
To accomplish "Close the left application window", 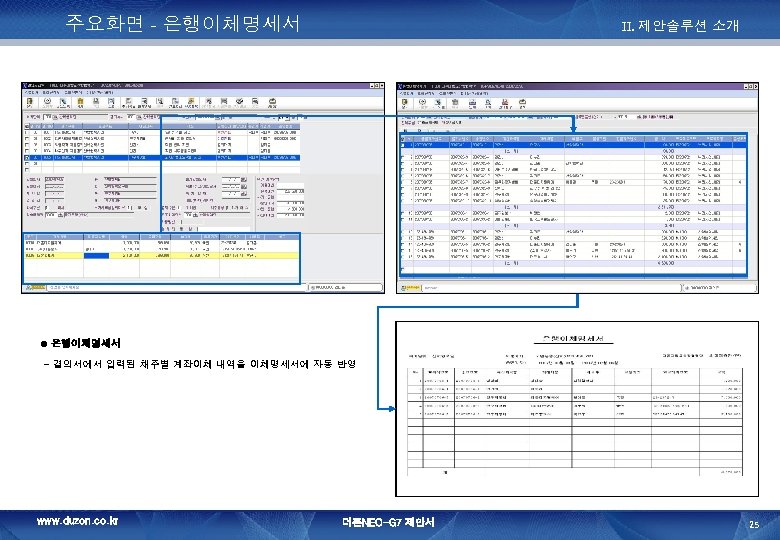I will tap(381, 86).
